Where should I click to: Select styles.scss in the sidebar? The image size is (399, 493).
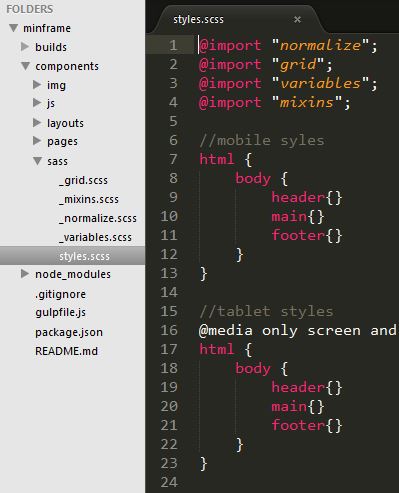pos(72,256)
